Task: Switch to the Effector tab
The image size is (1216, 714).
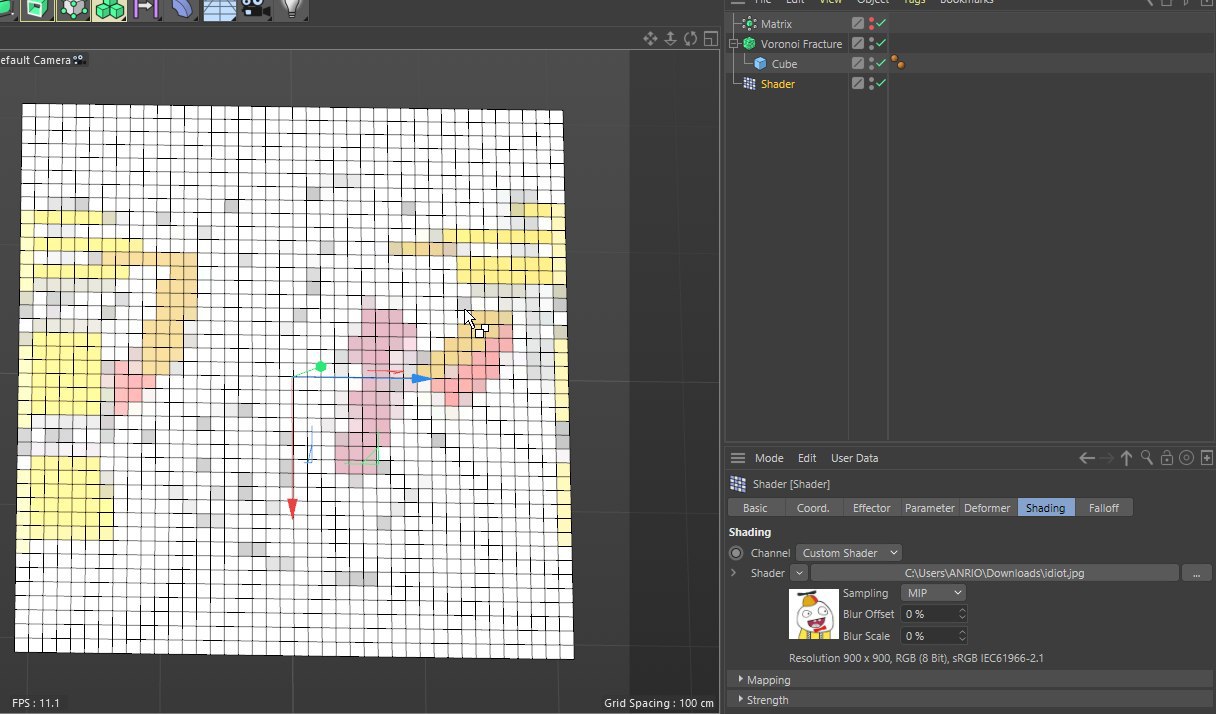Action: point(871,508)
